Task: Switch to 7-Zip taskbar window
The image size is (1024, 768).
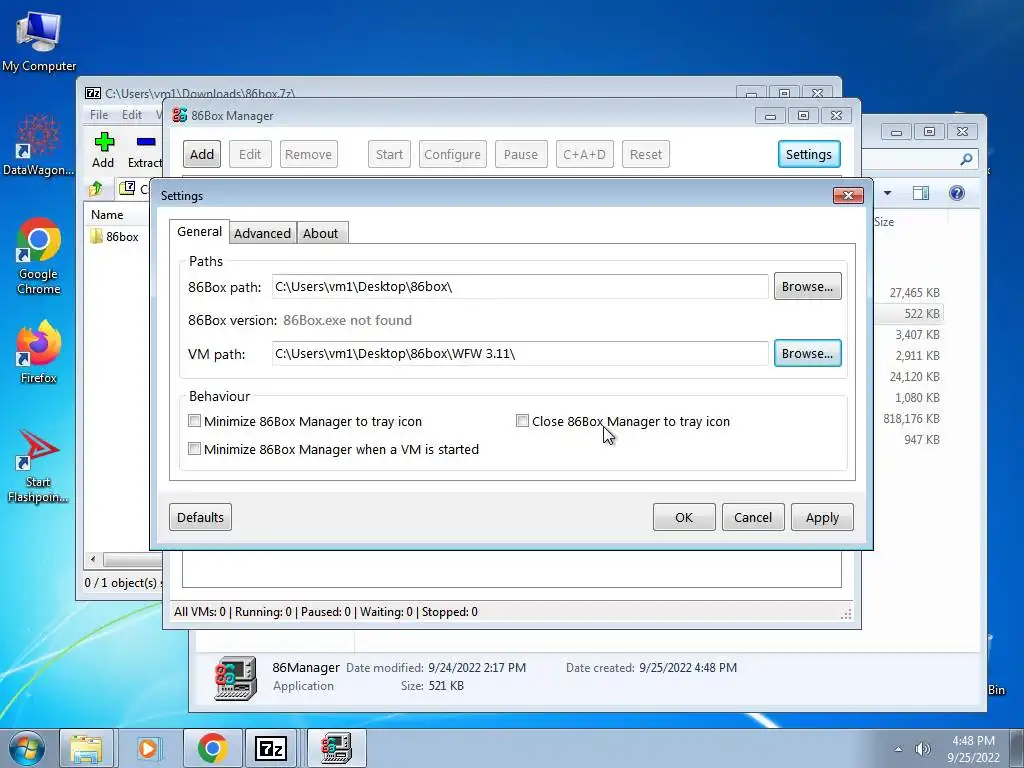Action: (272, 748)
